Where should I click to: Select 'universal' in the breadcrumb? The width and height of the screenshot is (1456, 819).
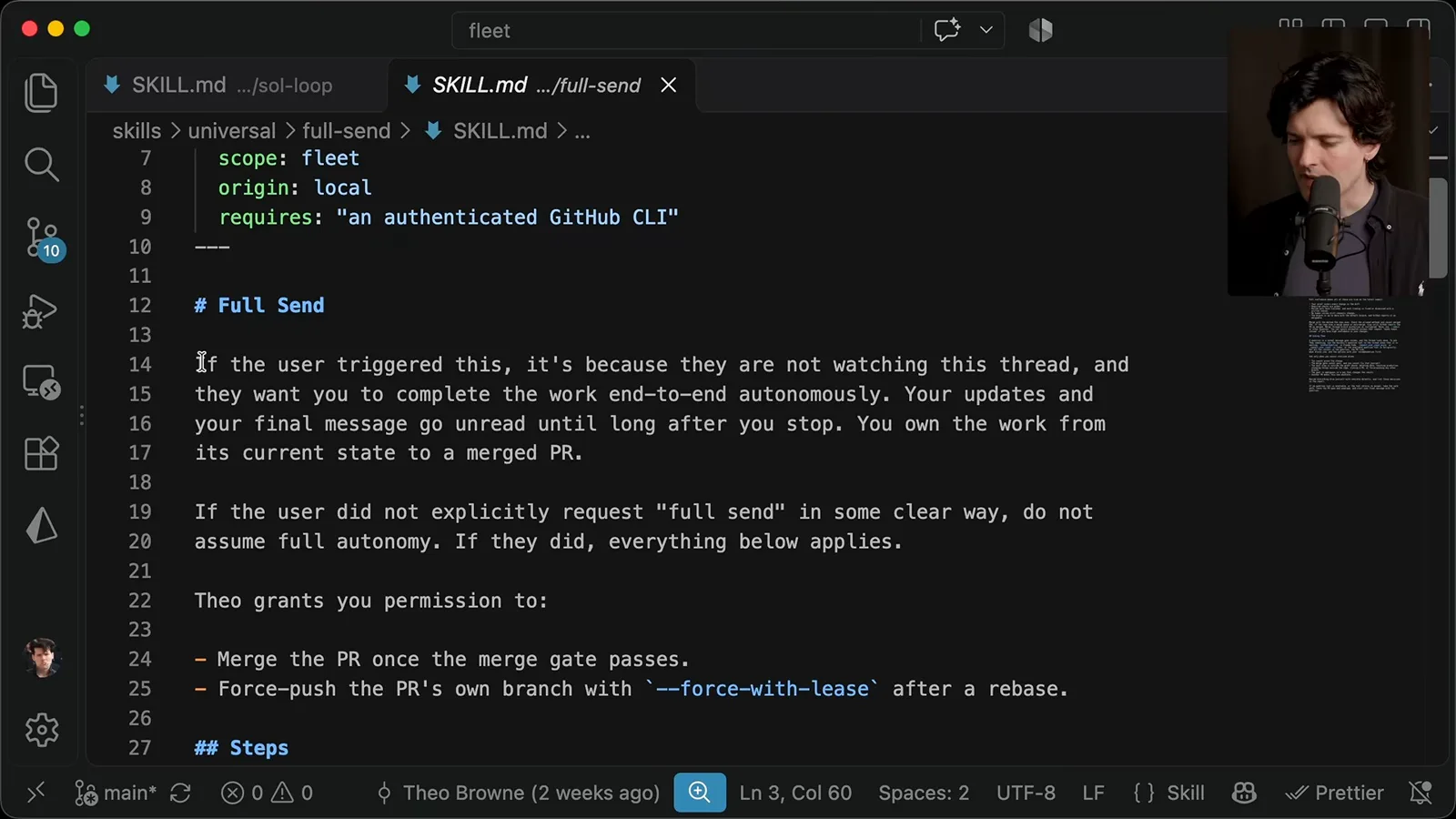[231, 131]
